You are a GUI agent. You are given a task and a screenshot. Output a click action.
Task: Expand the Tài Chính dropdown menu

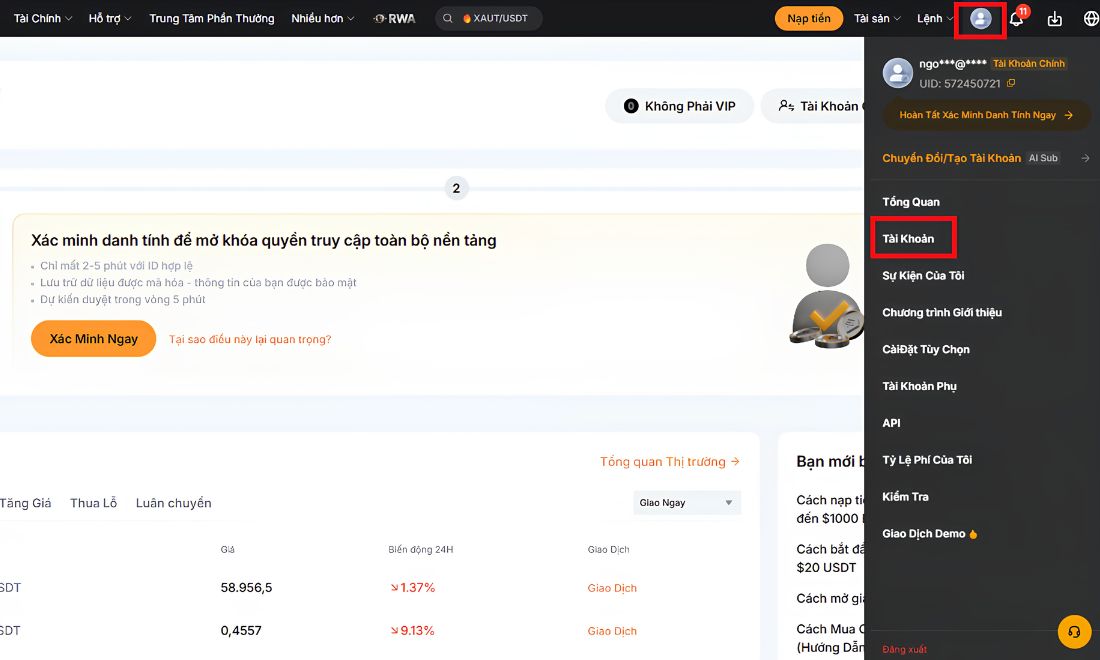coord(43,18)
